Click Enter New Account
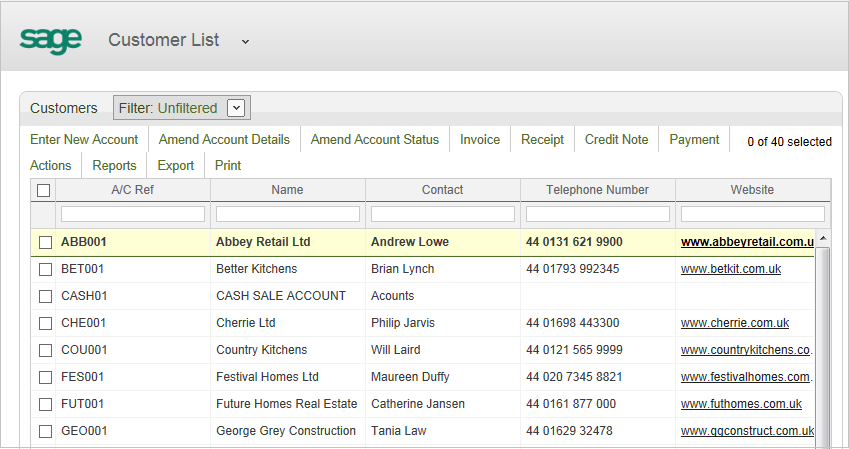This screenshot has height=449, width=849. click(84, 140)
